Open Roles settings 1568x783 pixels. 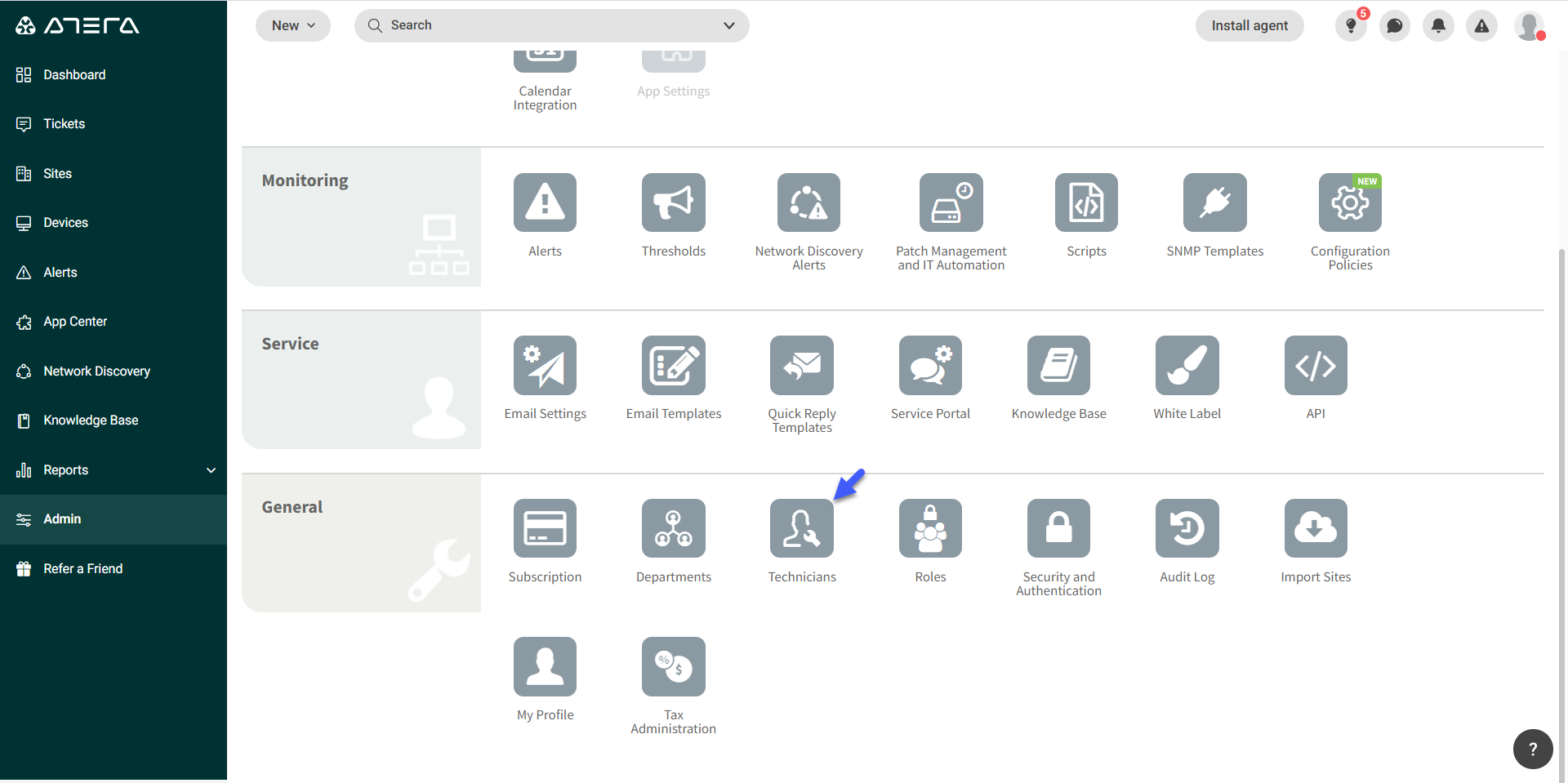[930, 528]
